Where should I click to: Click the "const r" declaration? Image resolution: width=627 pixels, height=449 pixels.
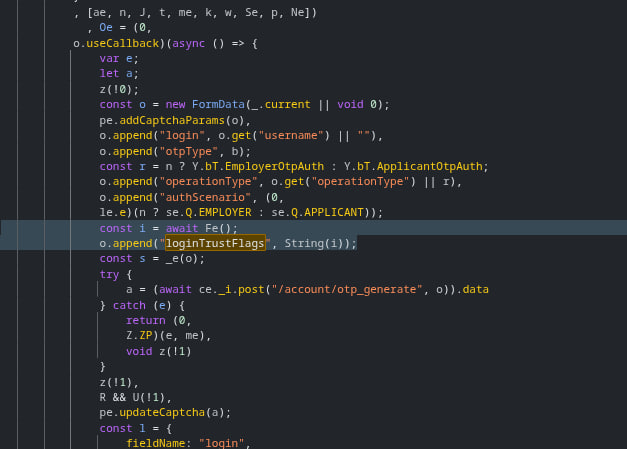[x=122, y=166]
